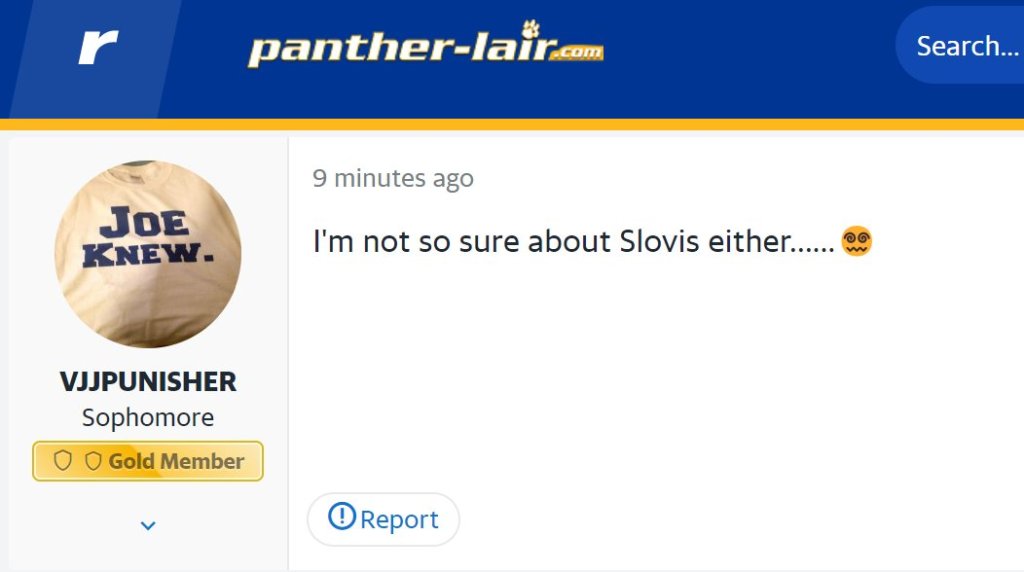1024x572 pixels.
Task: Click the Rivals "r" logo
Action: tap(98, 47)
